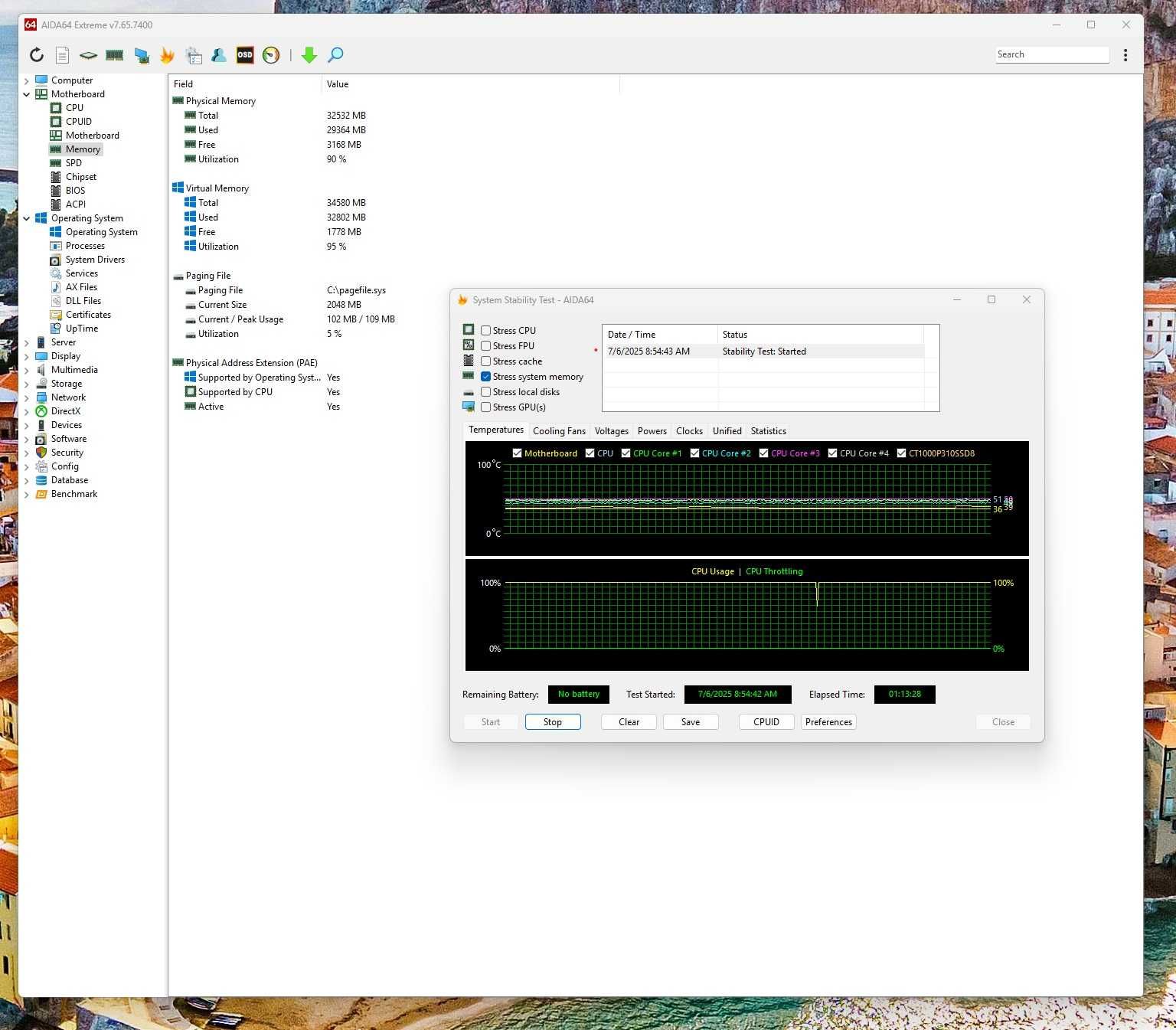Click Physical Memory Total value 32532 MB
1176x1030 pixels.
346,116
